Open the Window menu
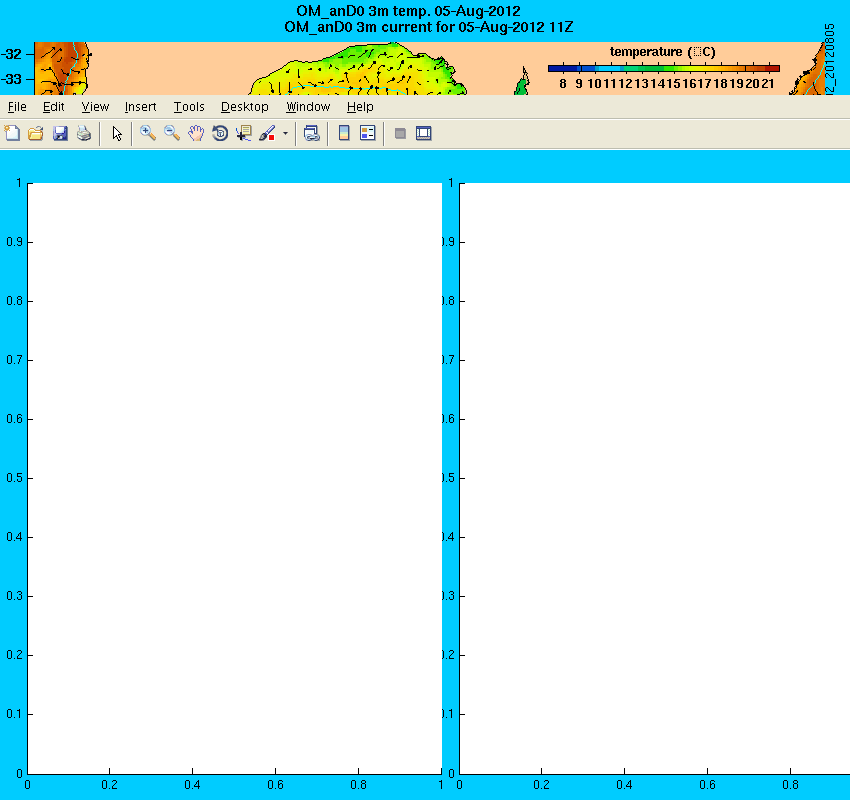This screenshot has height=800, width=850. click(308, 107)
